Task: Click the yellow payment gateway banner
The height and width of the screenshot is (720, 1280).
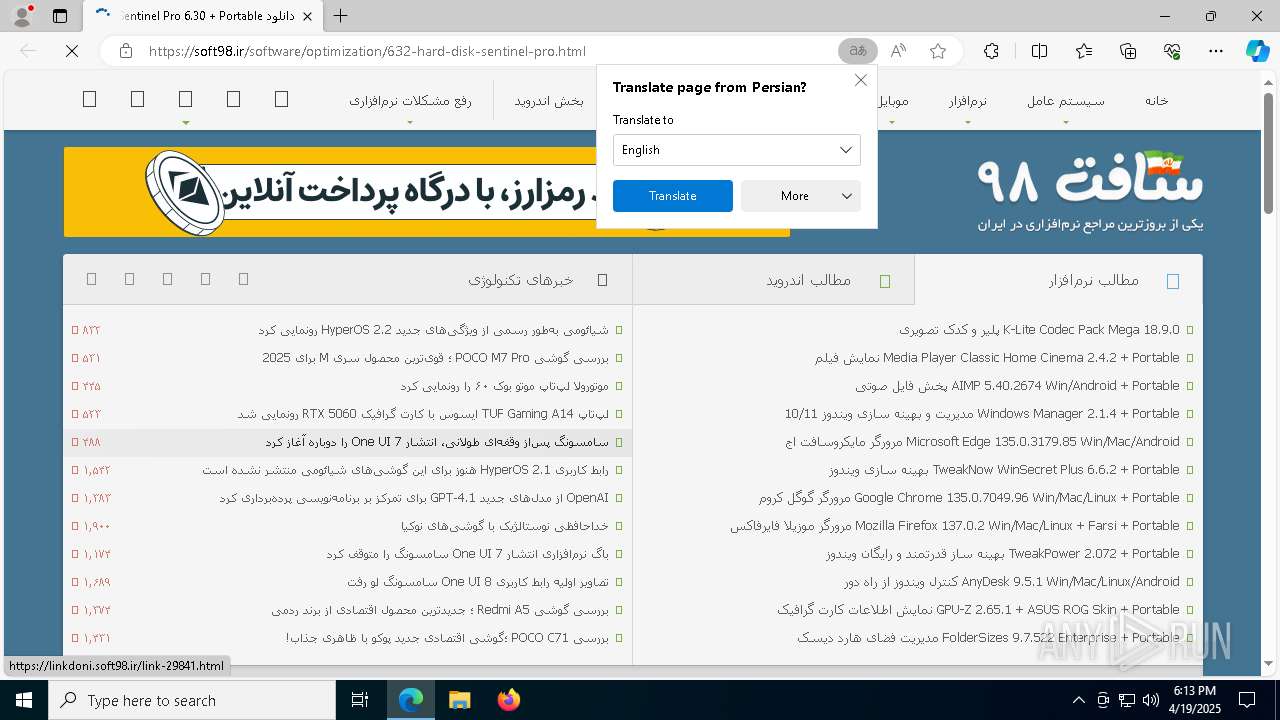Action: (426, 192)
